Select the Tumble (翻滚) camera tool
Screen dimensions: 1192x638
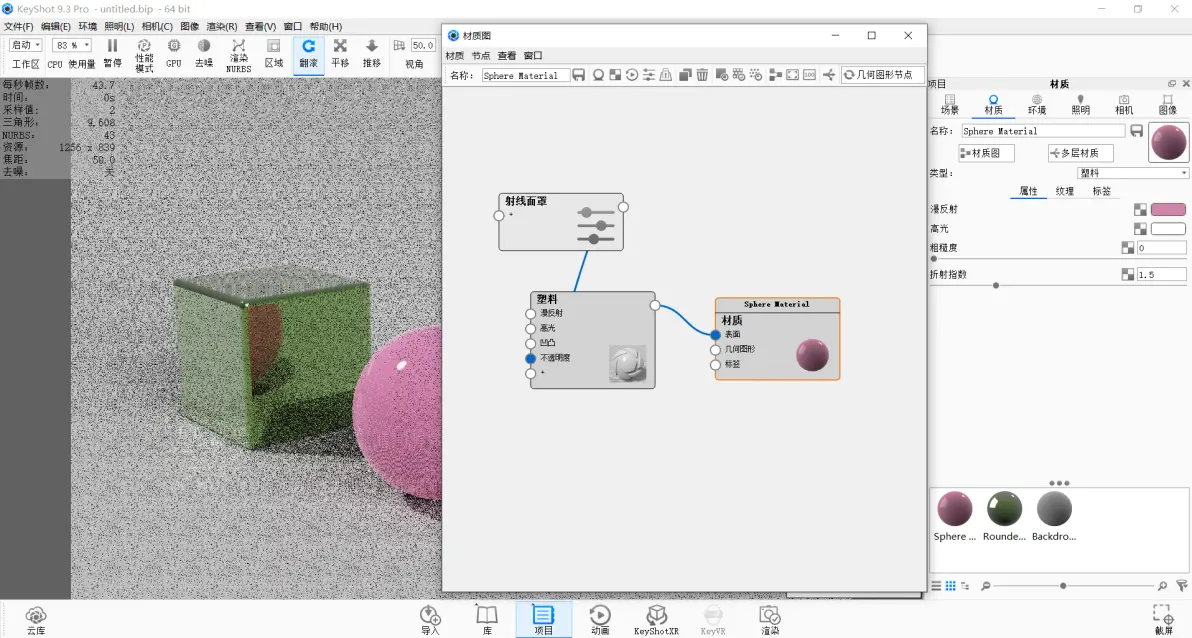(x=309, y=54)
